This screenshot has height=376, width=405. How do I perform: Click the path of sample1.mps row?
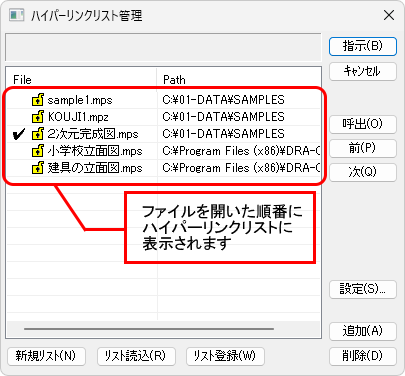pos(224,100)
